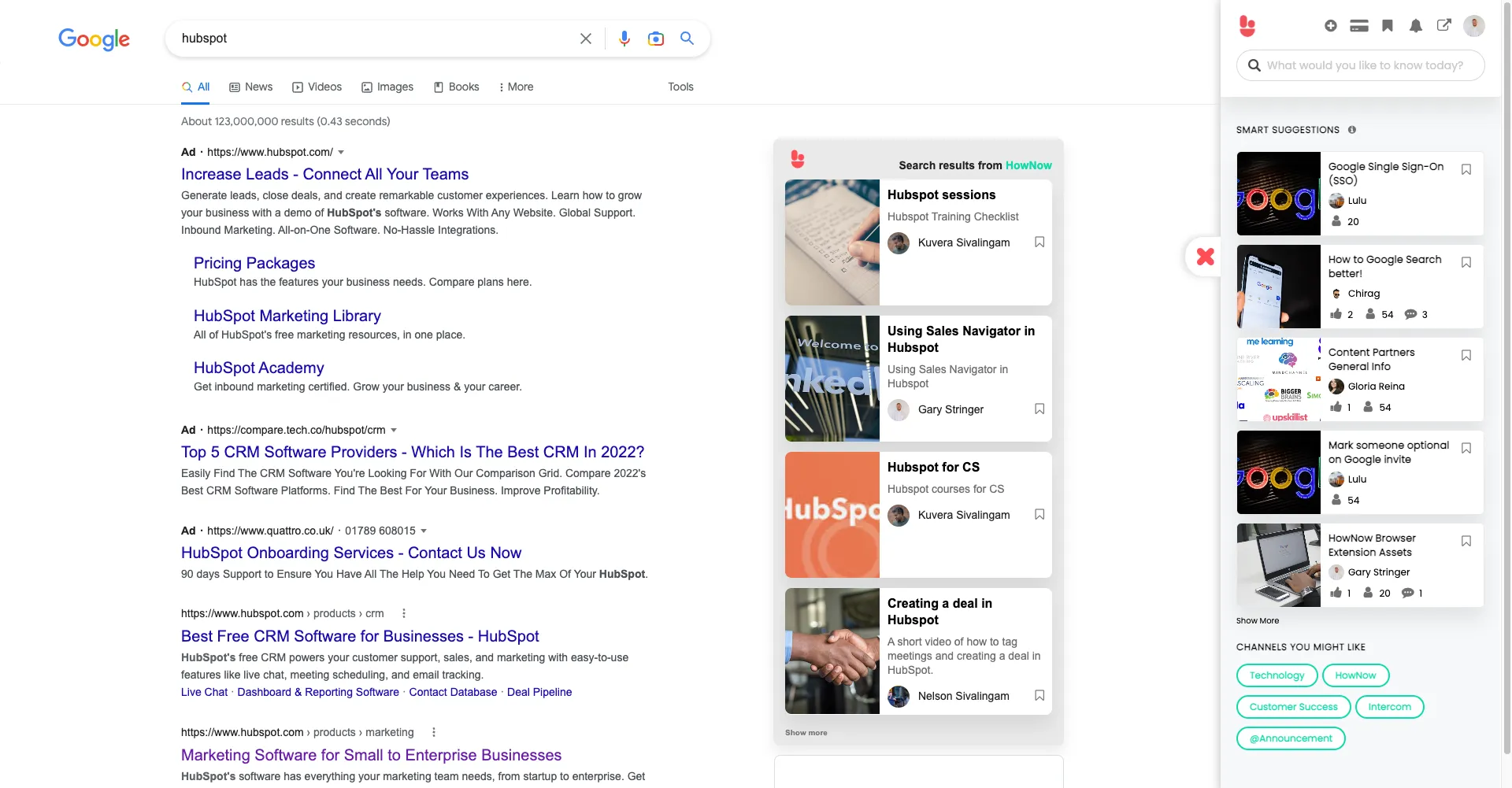The height and width of the screenshot is (788, 1512).
Task: Bookmark Using Sales Navigator in Hubspot
Action: [1039, 409]
